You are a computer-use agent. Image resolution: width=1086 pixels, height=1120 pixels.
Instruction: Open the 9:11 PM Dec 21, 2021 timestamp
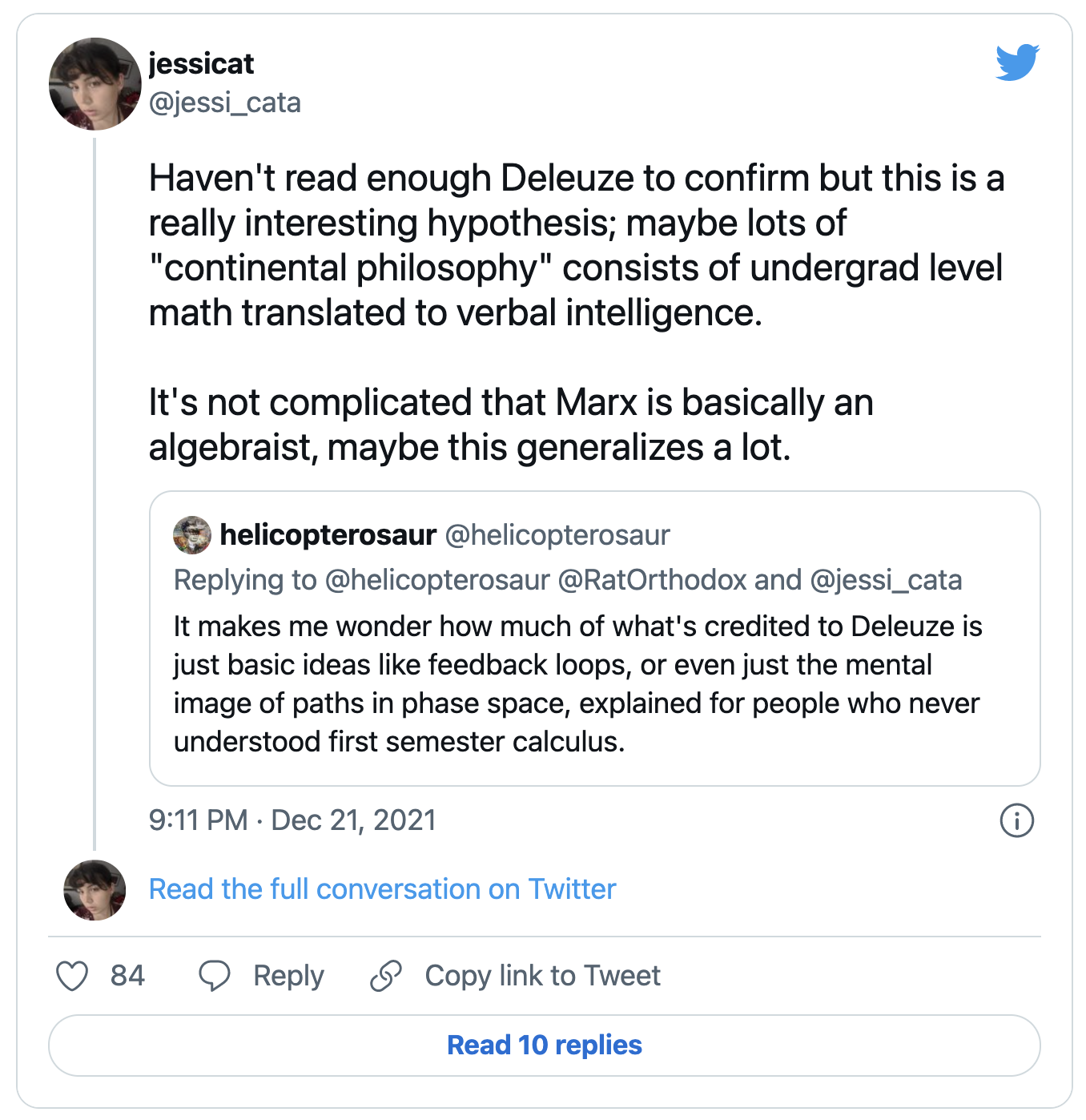[x=292, y=820]
